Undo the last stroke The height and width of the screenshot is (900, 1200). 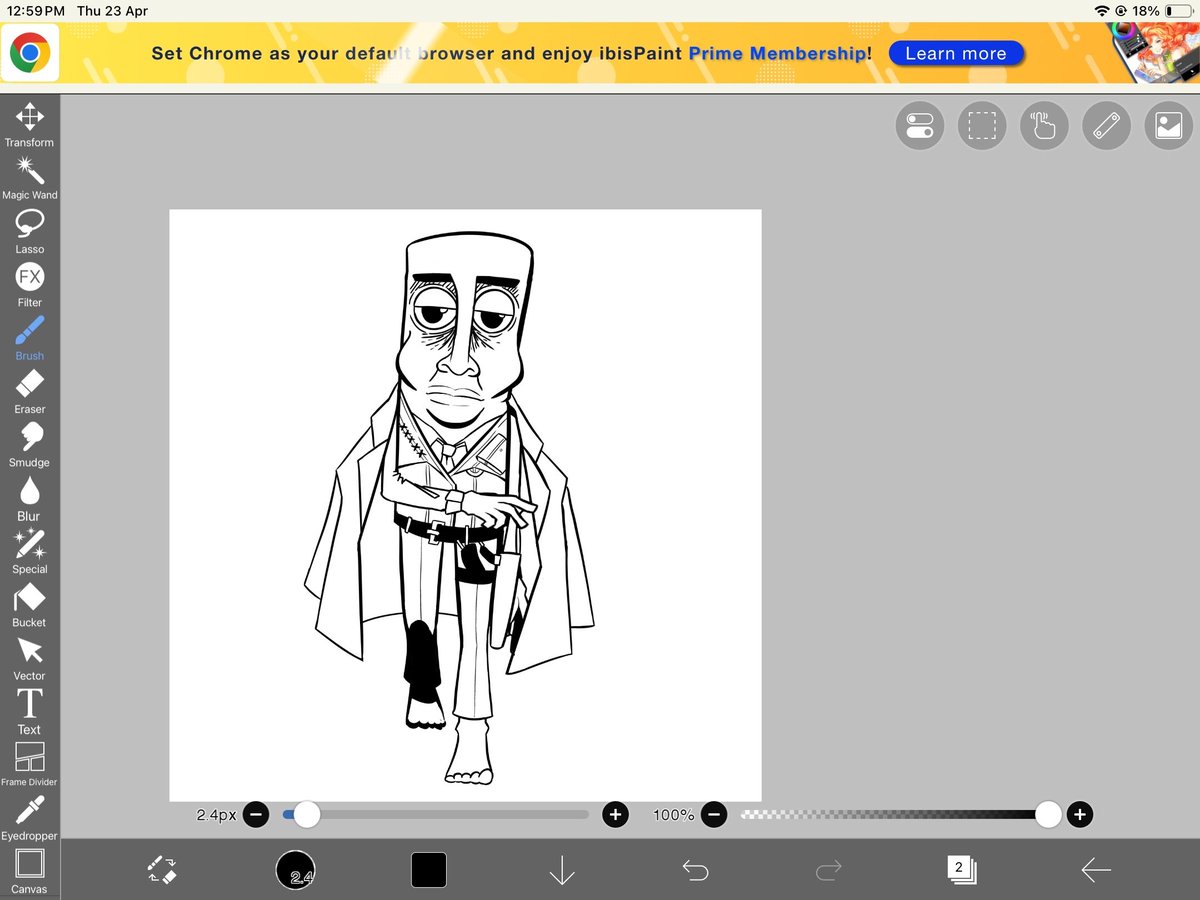pos(695,870)
